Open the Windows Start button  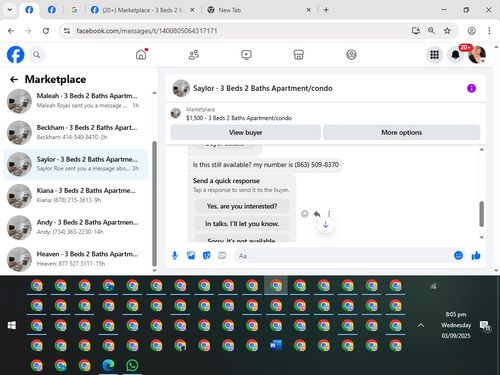click(x=12, y=325)
